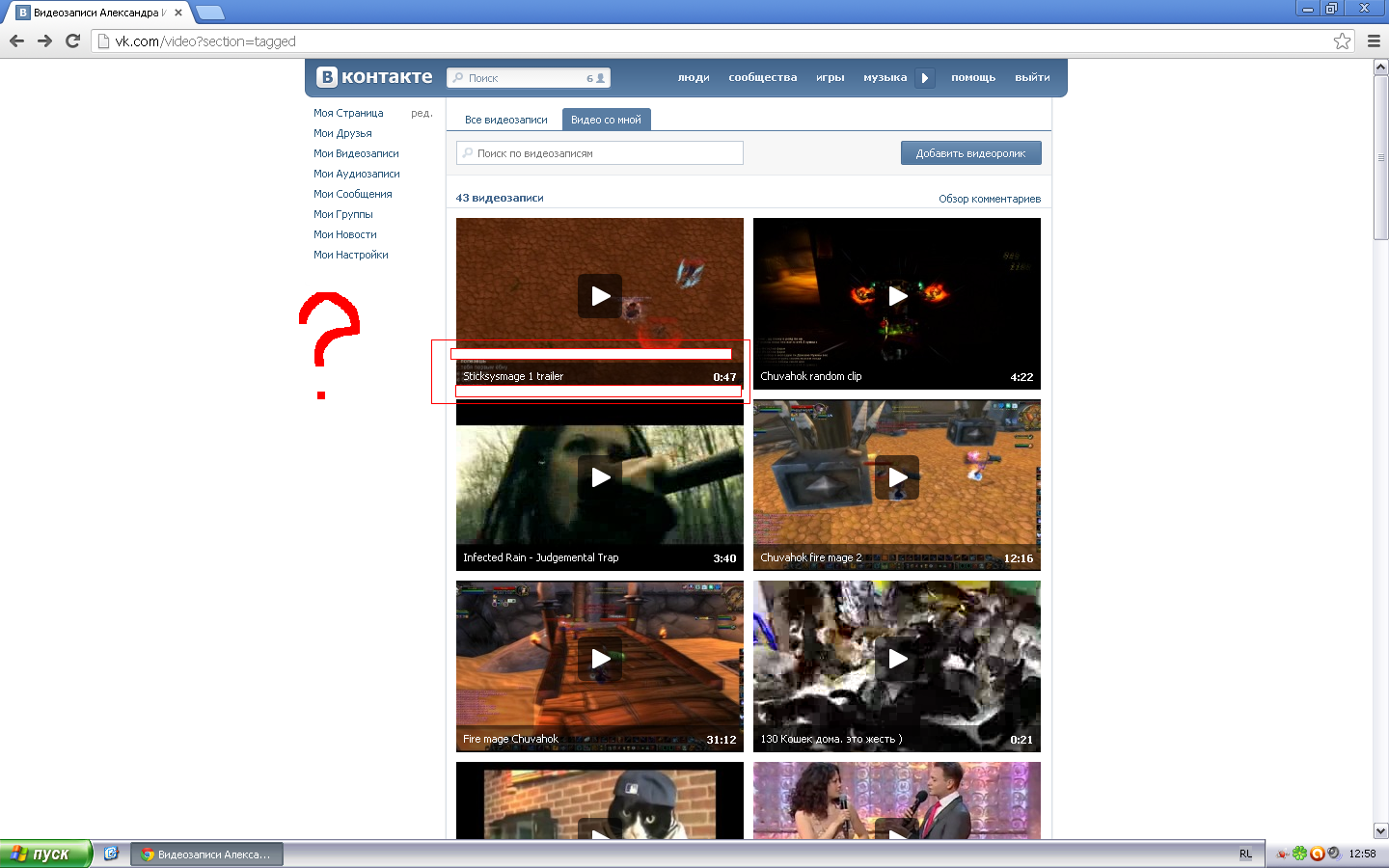Screen dimensions: 1389x868
Task: Click the Chuvahok random clip title
Action: pos(811,376)
